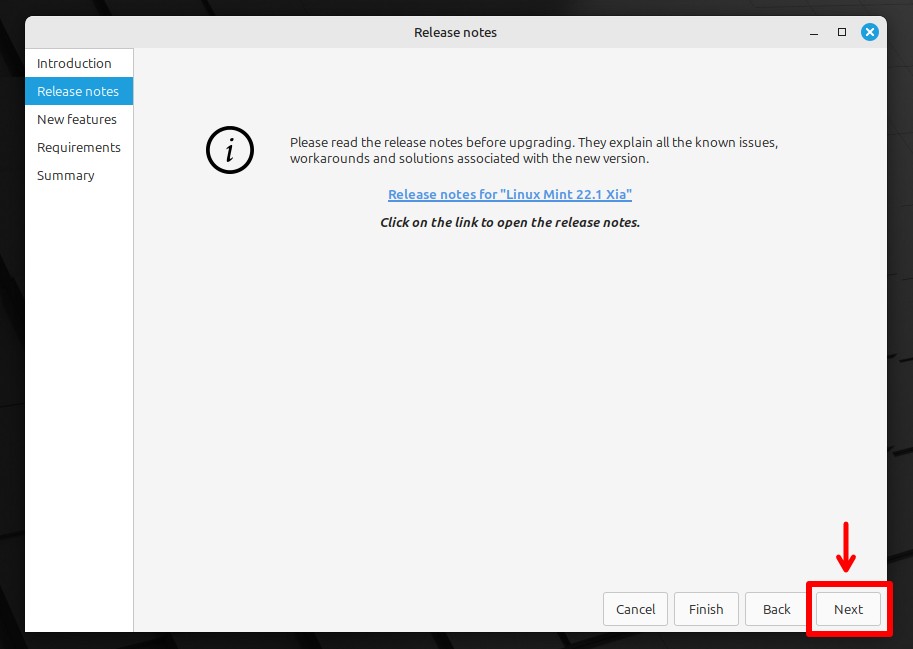The image size is (913, 649).
Task: Click the 'Release notes' window title text
Action: (x=455, y=33)
